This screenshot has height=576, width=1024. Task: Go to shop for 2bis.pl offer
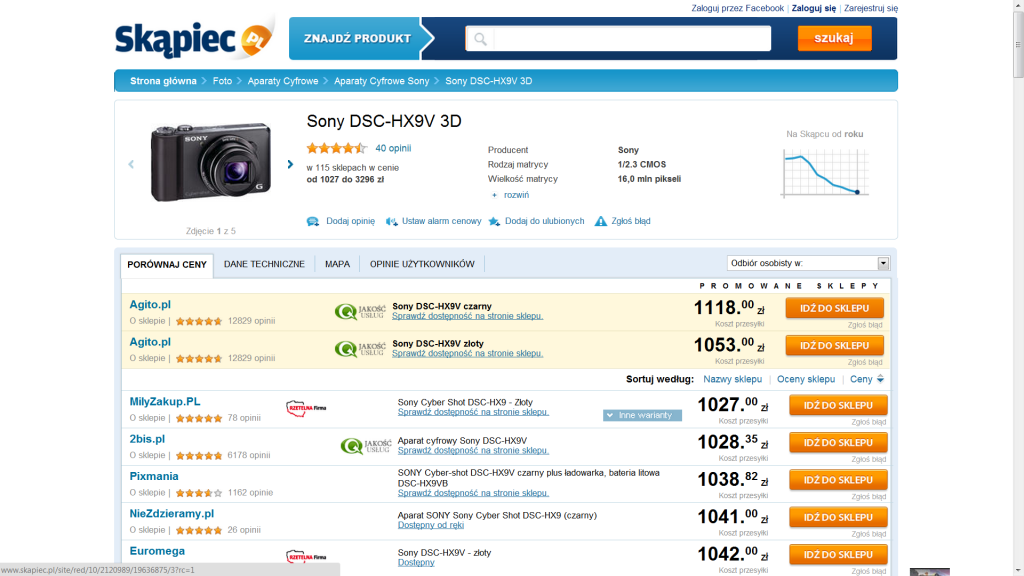(x=839, y=443)
